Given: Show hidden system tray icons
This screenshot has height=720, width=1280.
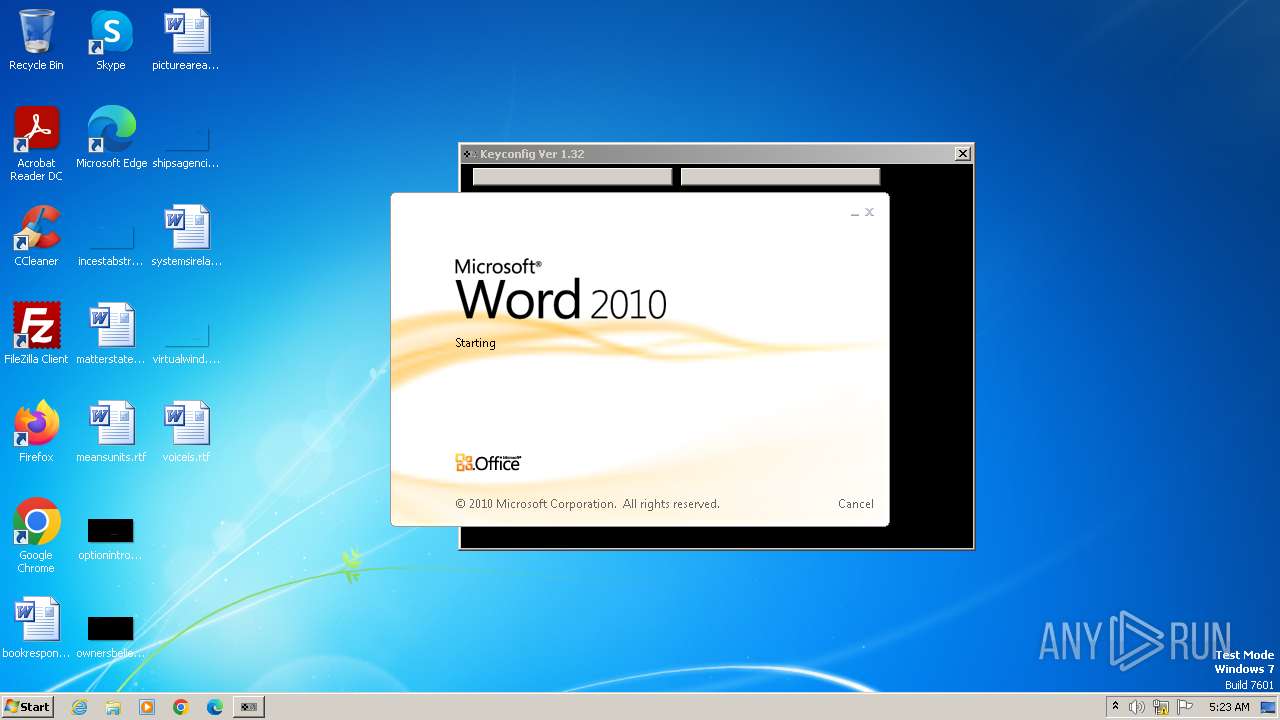Looking at the screenshot, I should pos(1115,707).
